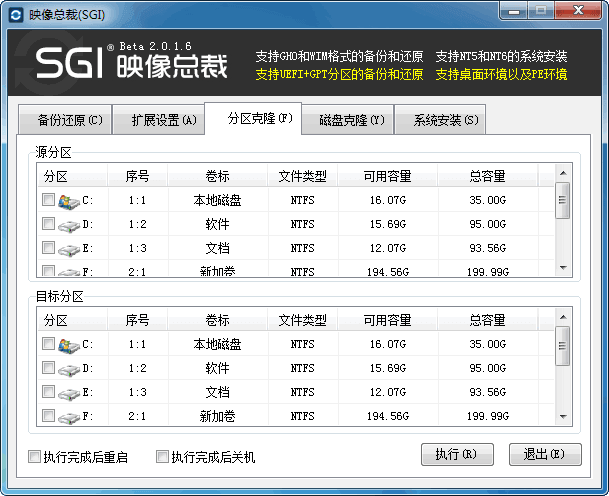Check the E: partition in source list
Screen dimensions: 609x496
coord(48,248)
